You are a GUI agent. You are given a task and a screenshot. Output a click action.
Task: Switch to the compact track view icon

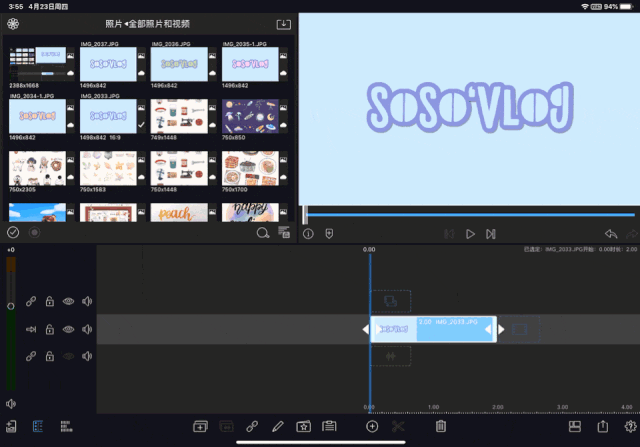67,427
